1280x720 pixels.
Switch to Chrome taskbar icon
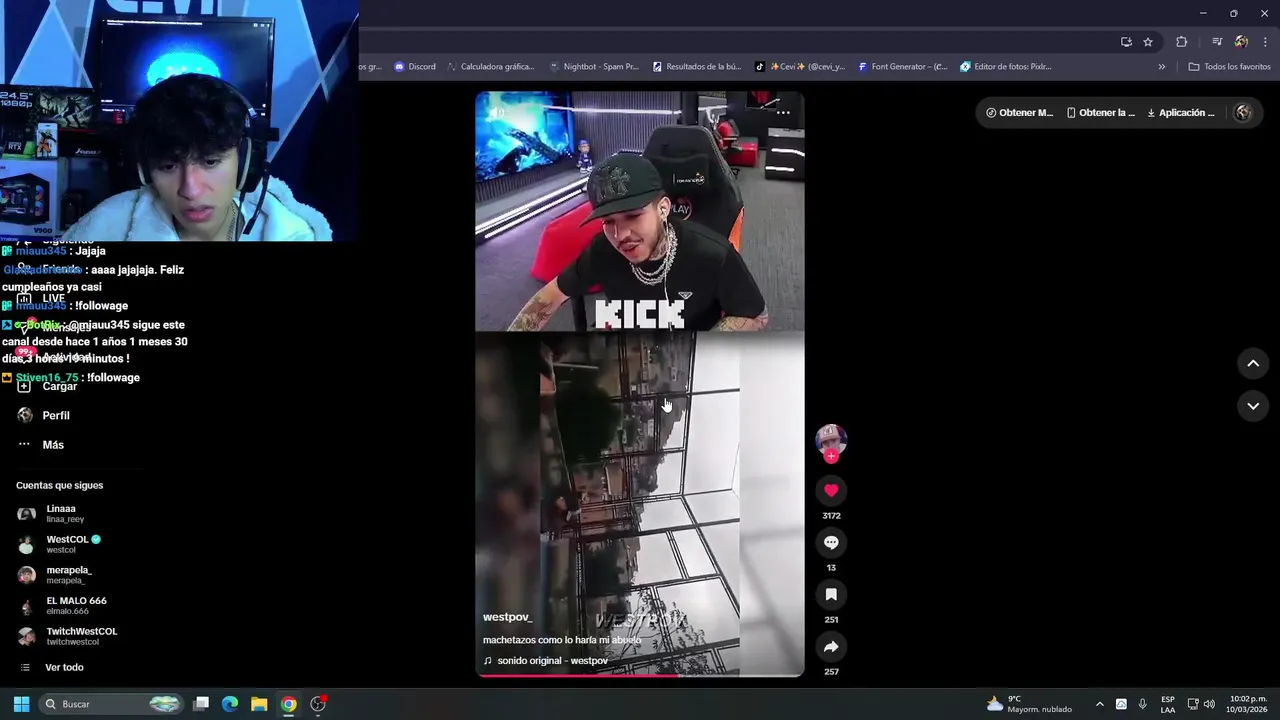tap(288, 704)
